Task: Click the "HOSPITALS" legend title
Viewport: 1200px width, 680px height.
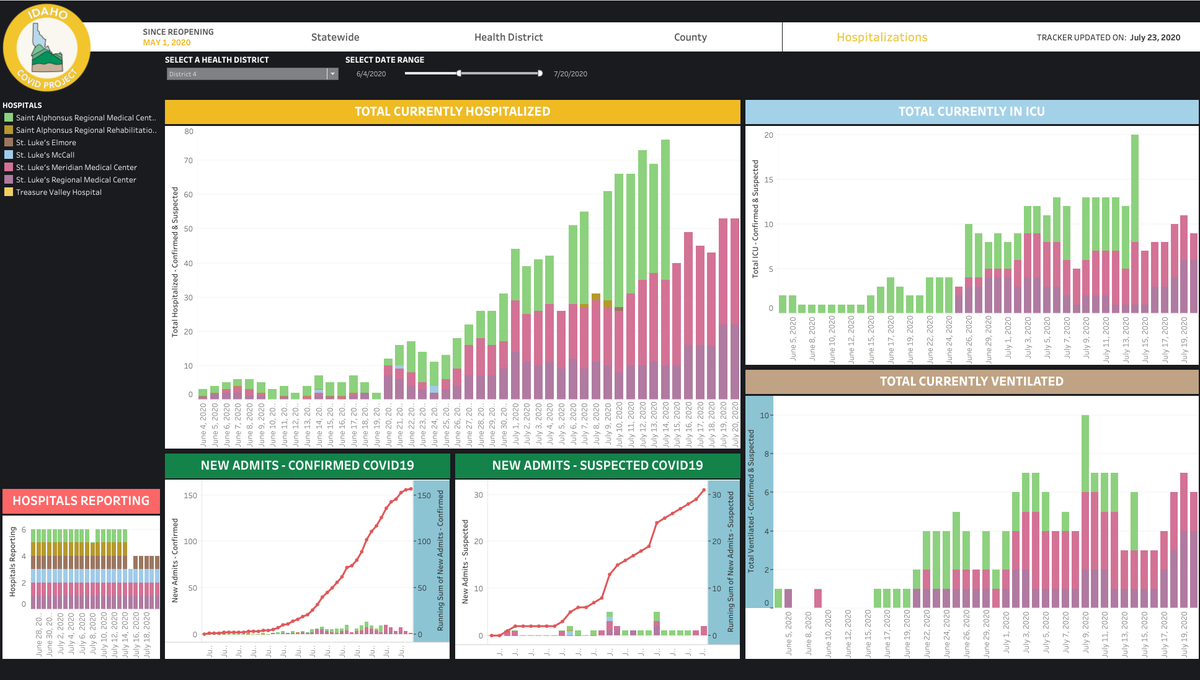Action: (x=22, y=104)
